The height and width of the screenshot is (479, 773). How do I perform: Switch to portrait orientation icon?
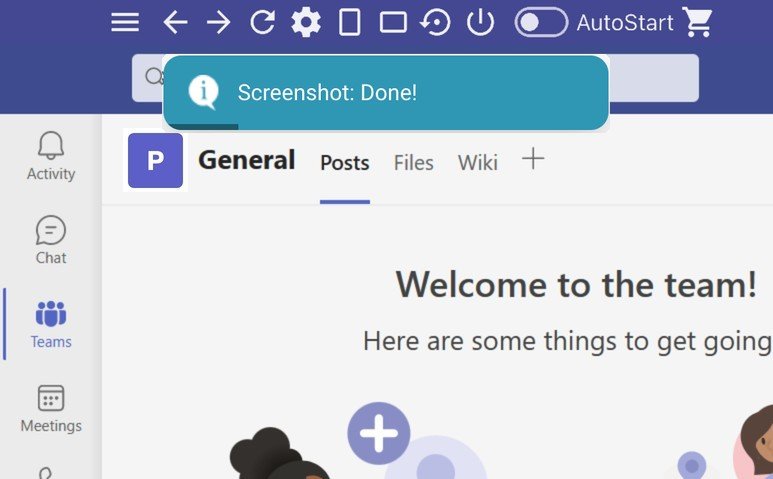tap(350, 22)
